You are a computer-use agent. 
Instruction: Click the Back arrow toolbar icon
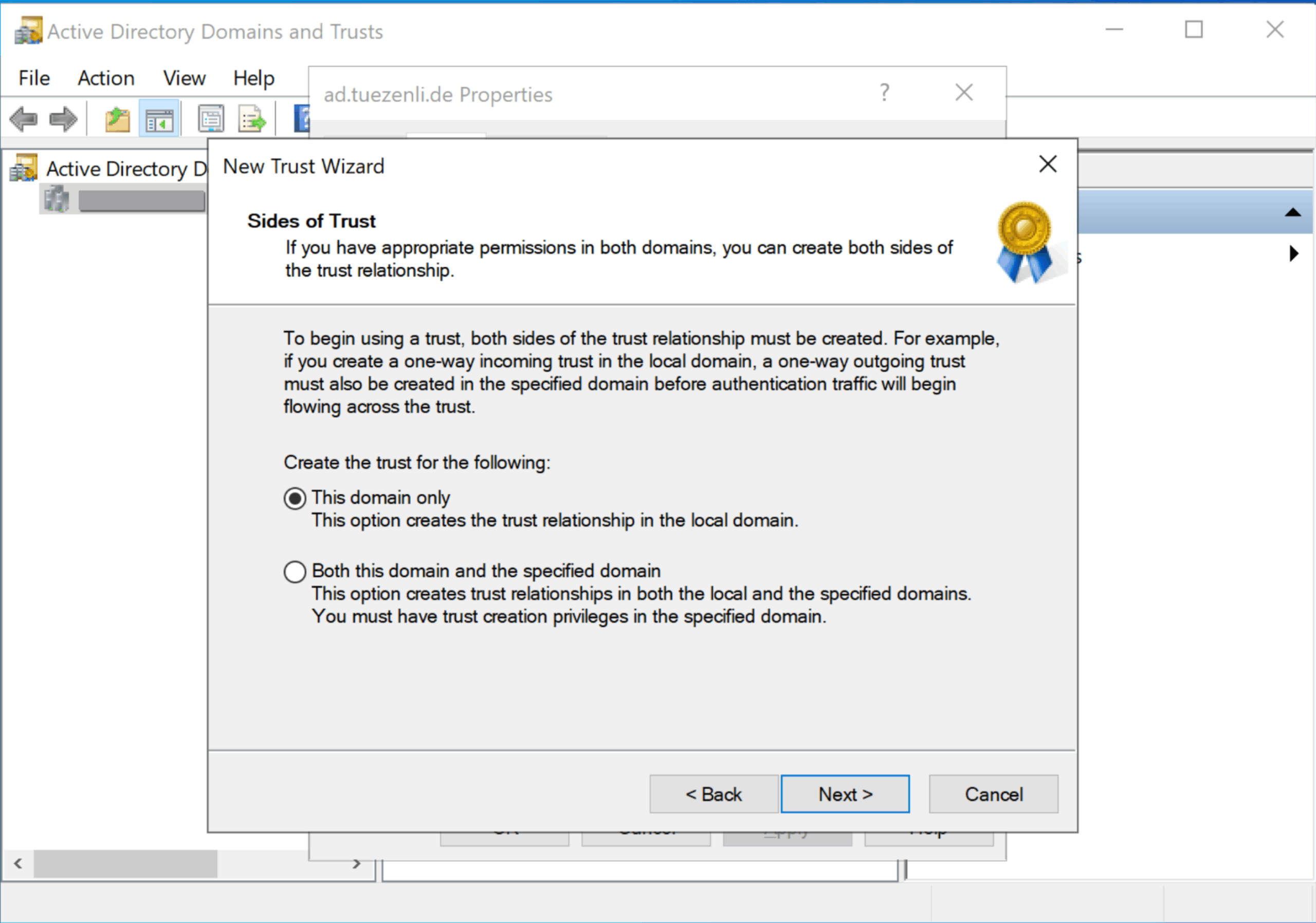coord(24,119)
